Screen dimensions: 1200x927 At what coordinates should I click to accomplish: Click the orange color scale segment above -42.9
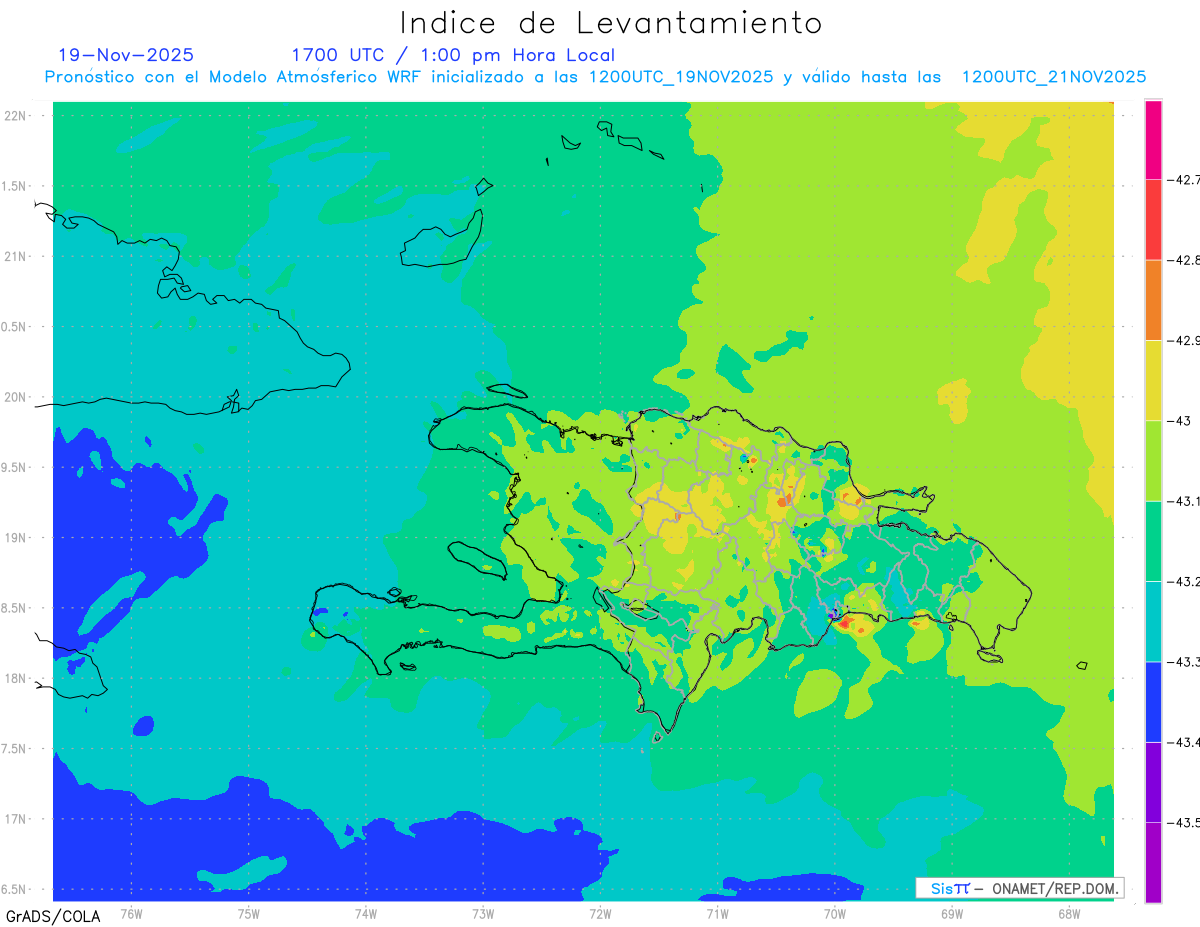point(1153,300)
